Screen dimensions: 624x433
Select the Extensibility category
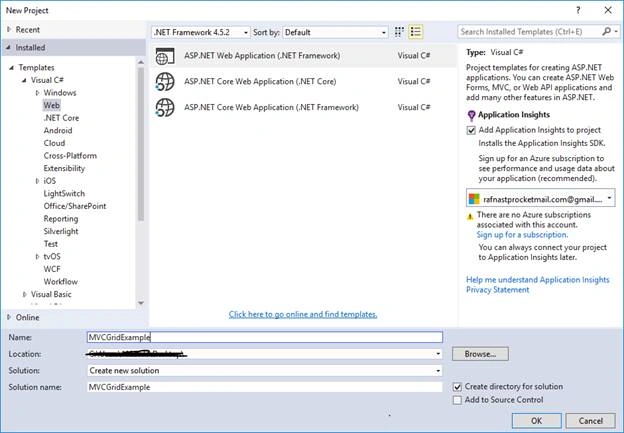click(64, 168)
